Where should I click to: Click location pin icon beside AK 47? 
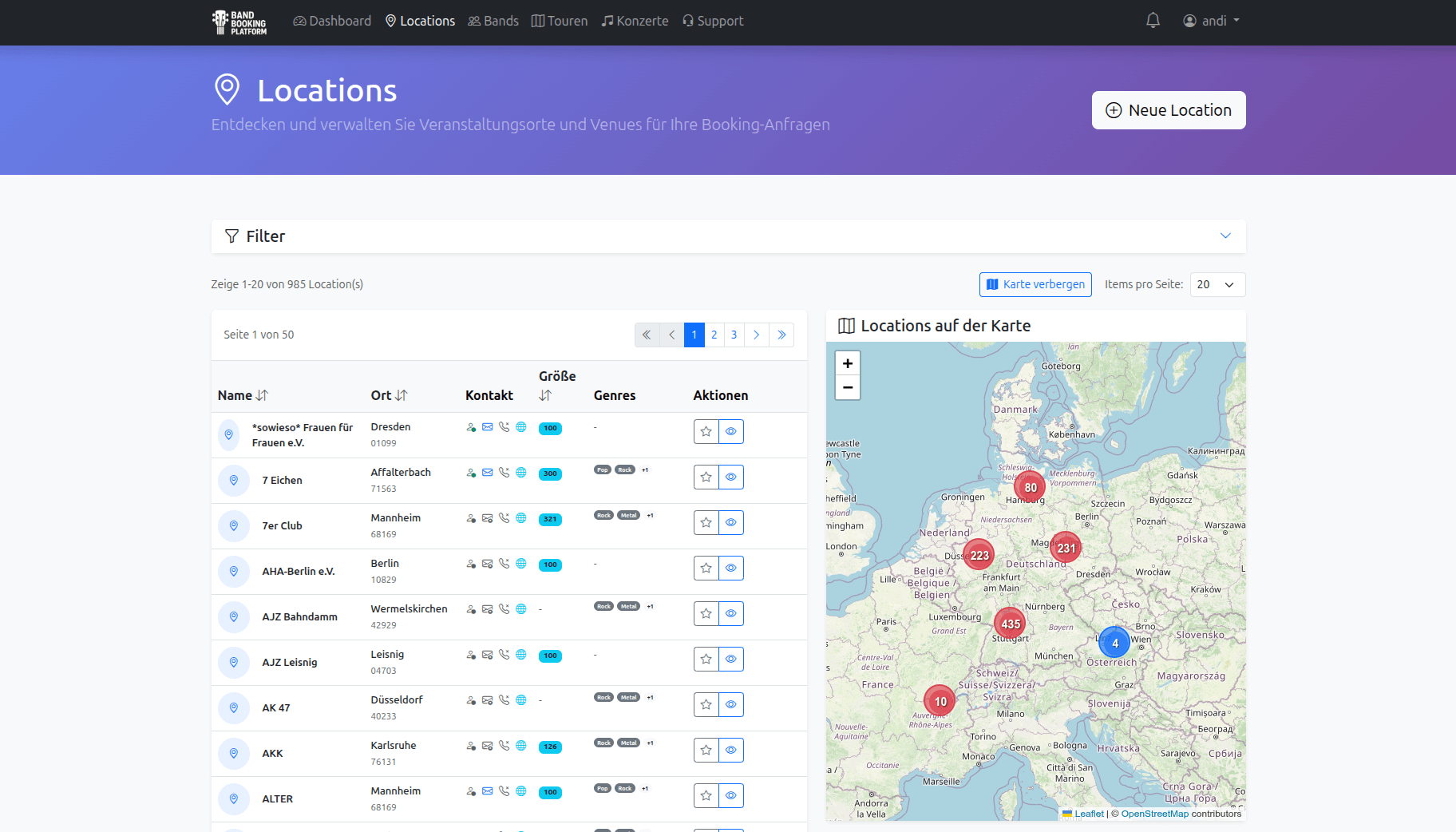click(x=234, y=708)
